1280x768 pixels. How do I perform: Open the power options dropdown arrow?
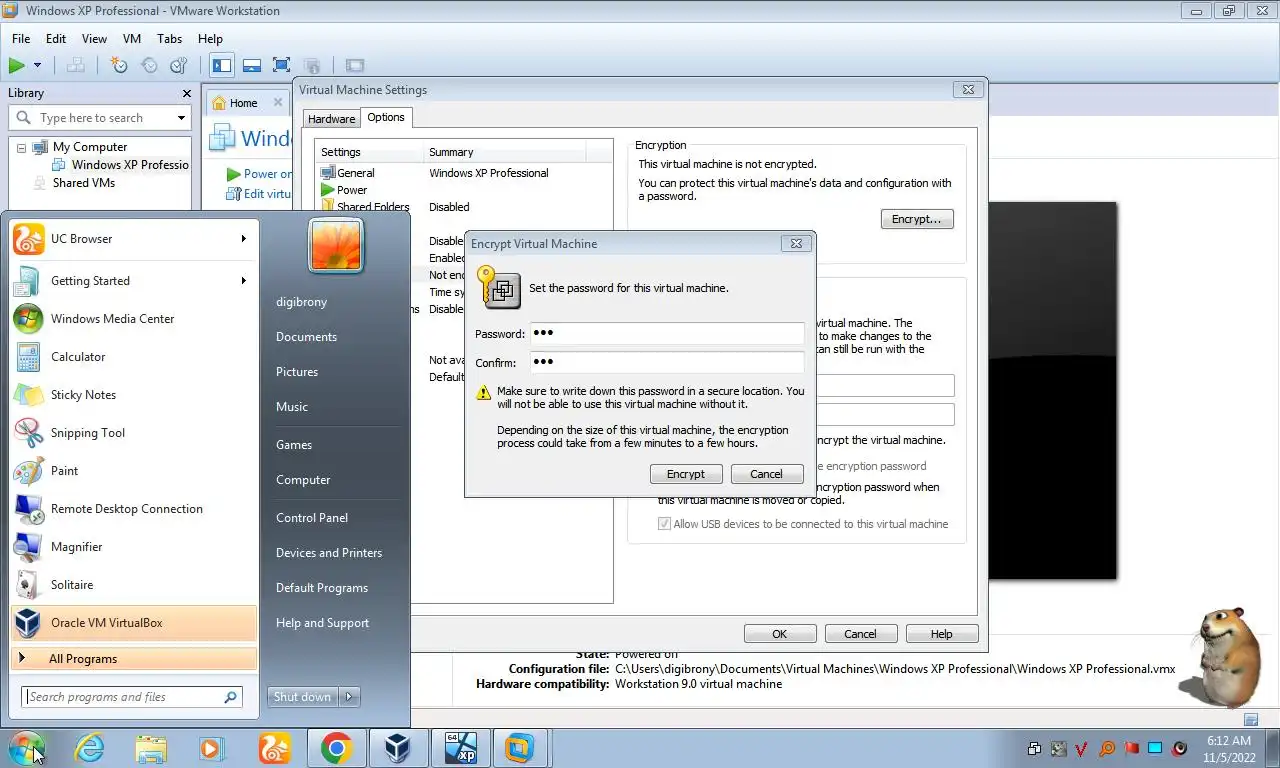tap(38, 66)
